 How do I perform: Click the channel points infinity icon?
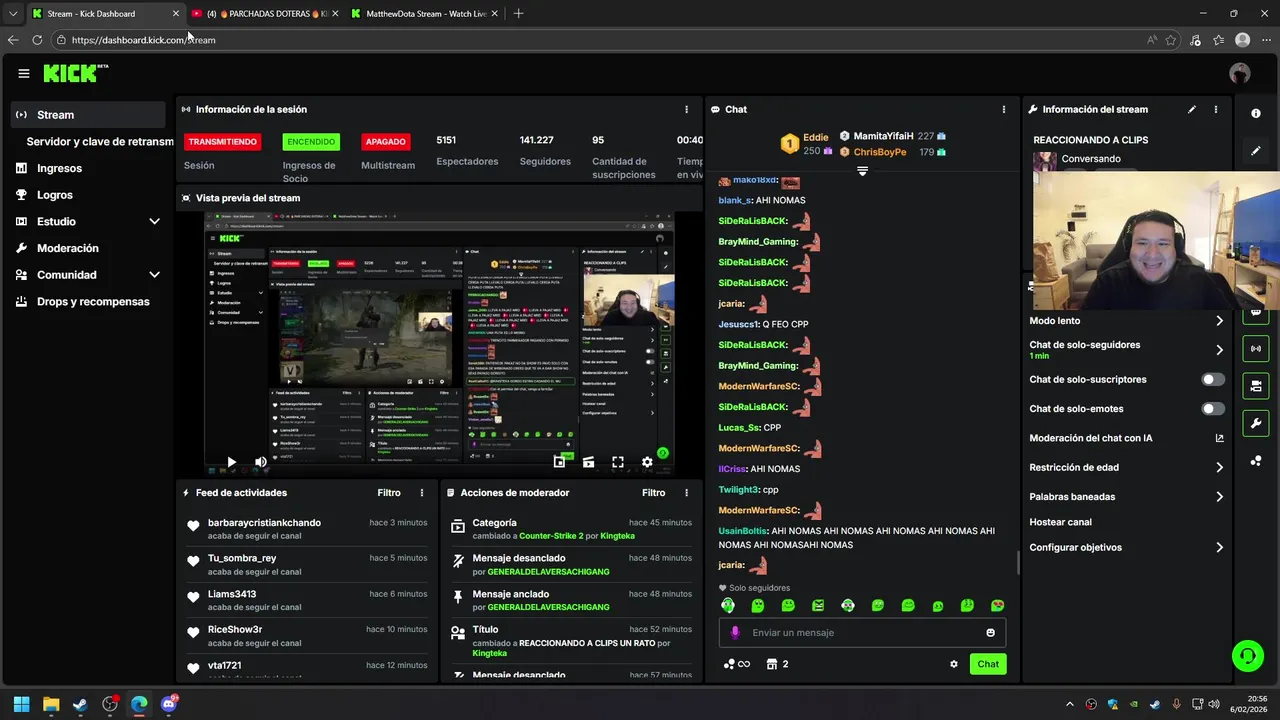[x=736, y=664]
